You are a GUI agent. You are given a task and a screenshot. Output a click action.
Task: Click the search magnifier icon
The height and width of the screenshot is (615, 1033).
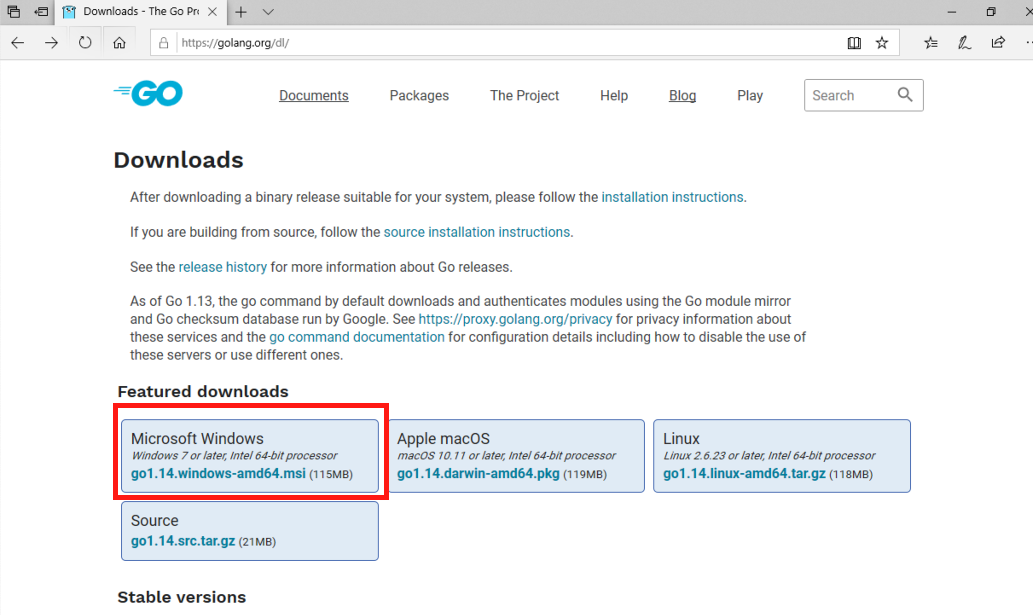pos(905,95)
